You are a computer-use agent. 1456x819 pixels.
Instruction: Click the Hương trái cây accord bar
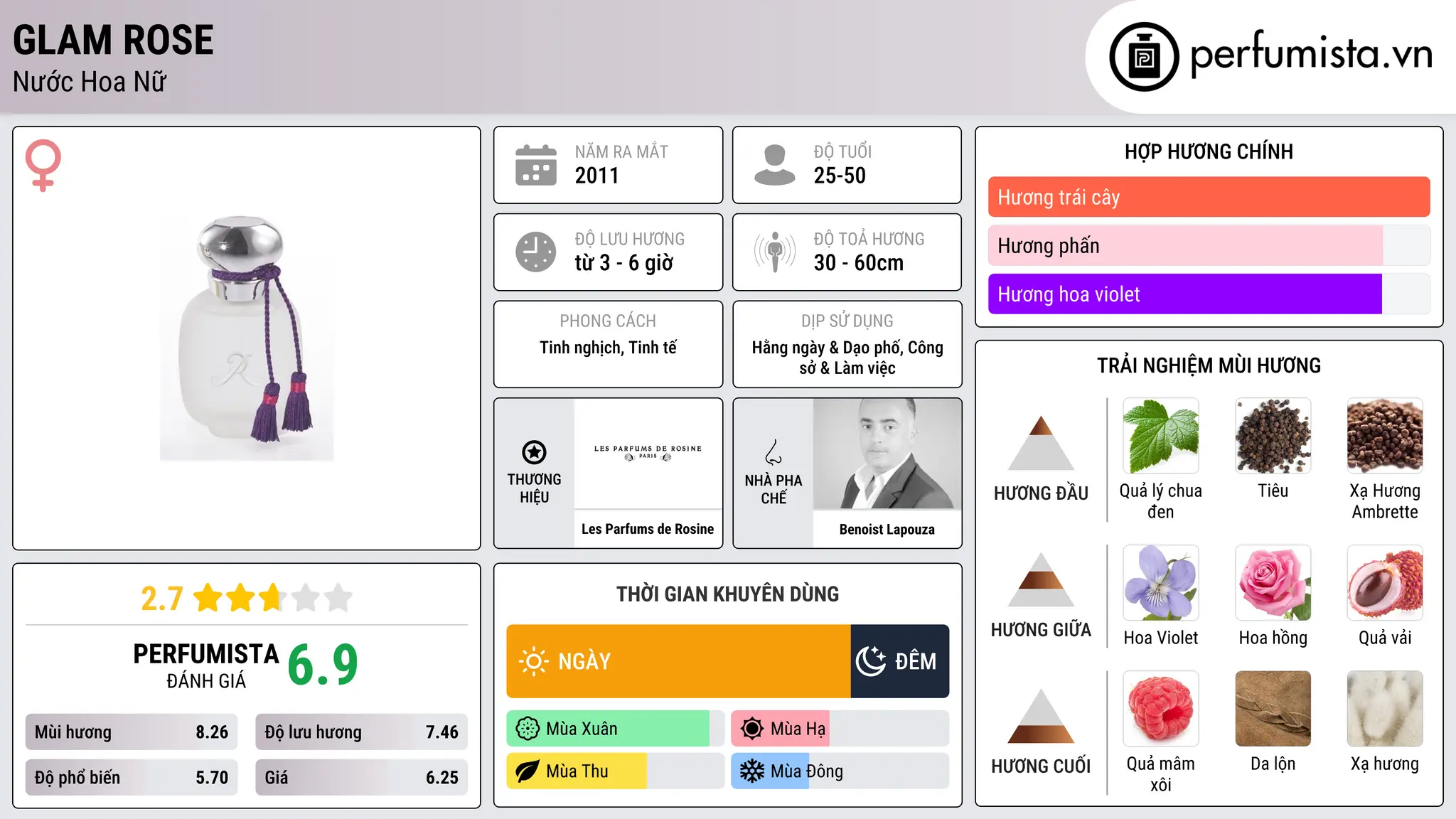click(1209, 197)
